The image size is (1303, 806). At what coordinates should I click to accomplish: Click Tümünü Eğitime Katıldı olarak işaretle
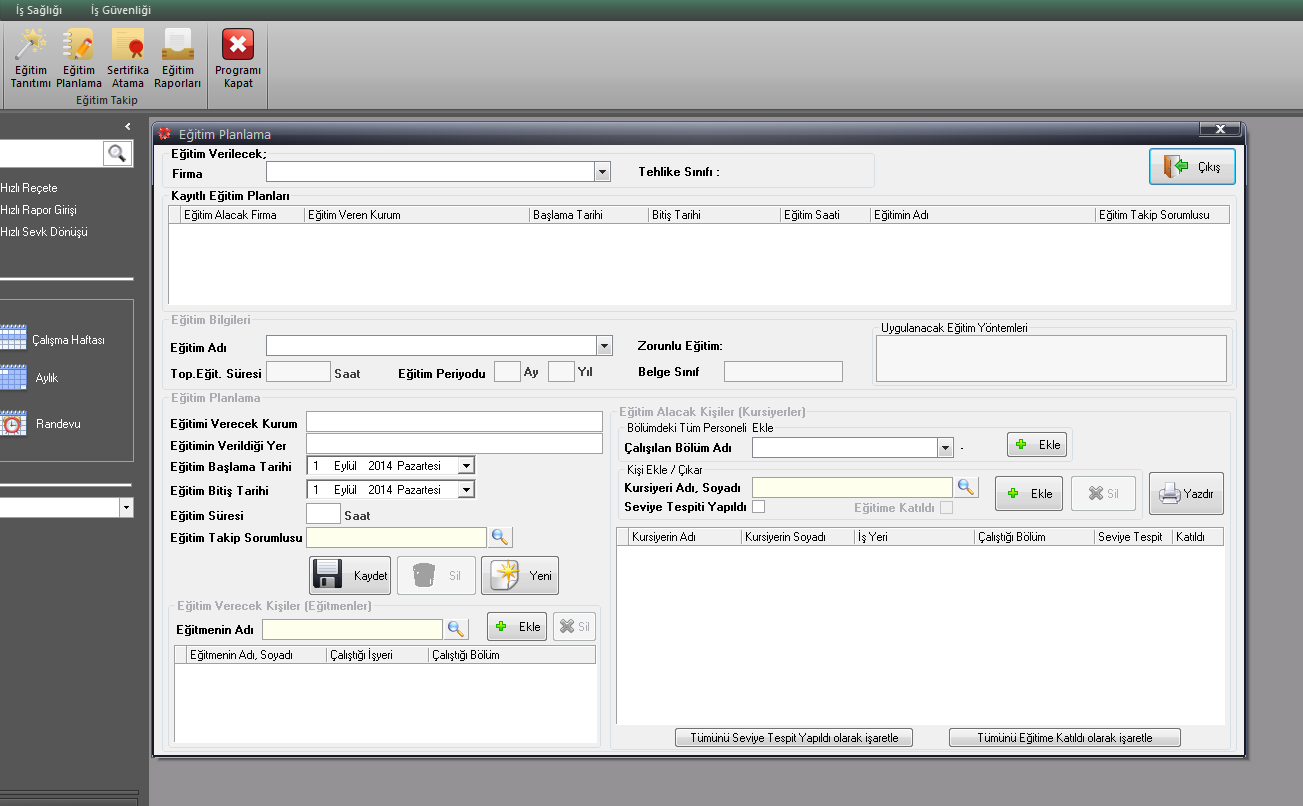[1065, 738]
